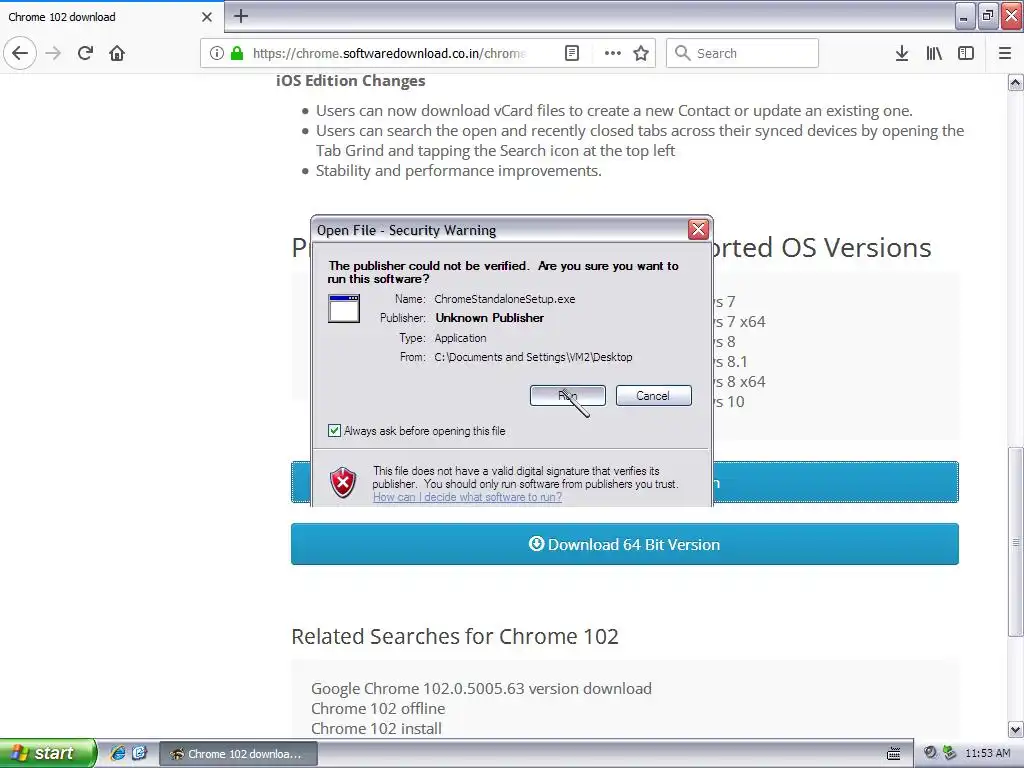1024x768 pixels.
Task: Click Cancel in the security warning
Action: 653,396
